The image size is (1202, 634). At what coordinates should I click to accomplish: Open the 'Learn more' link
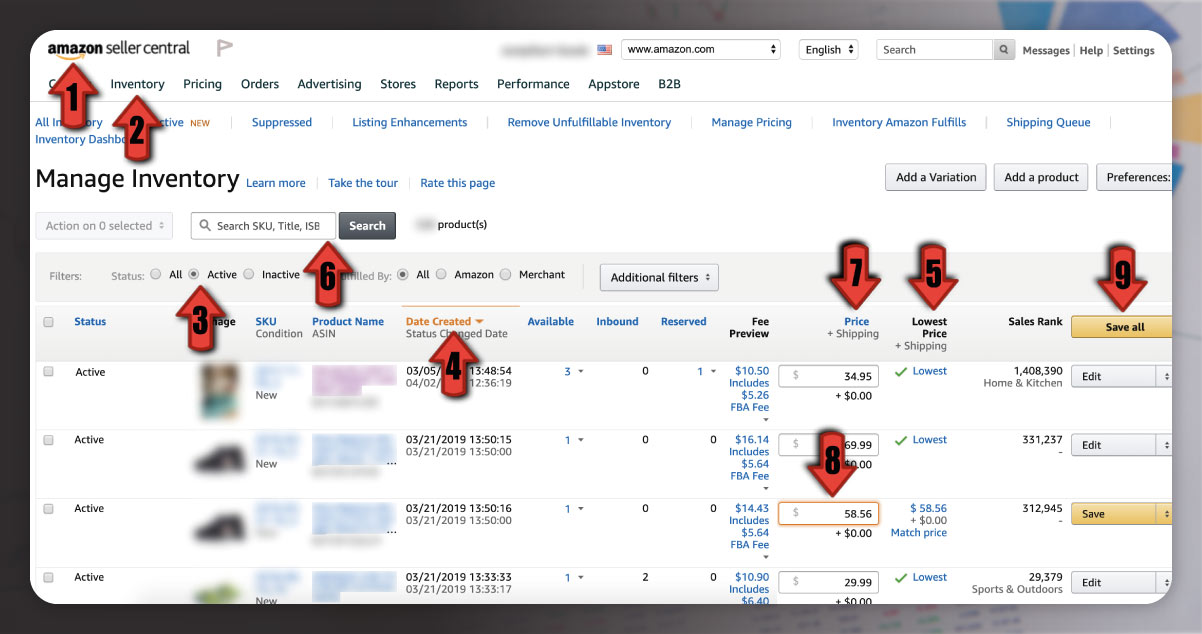click(x=276, y=183)
